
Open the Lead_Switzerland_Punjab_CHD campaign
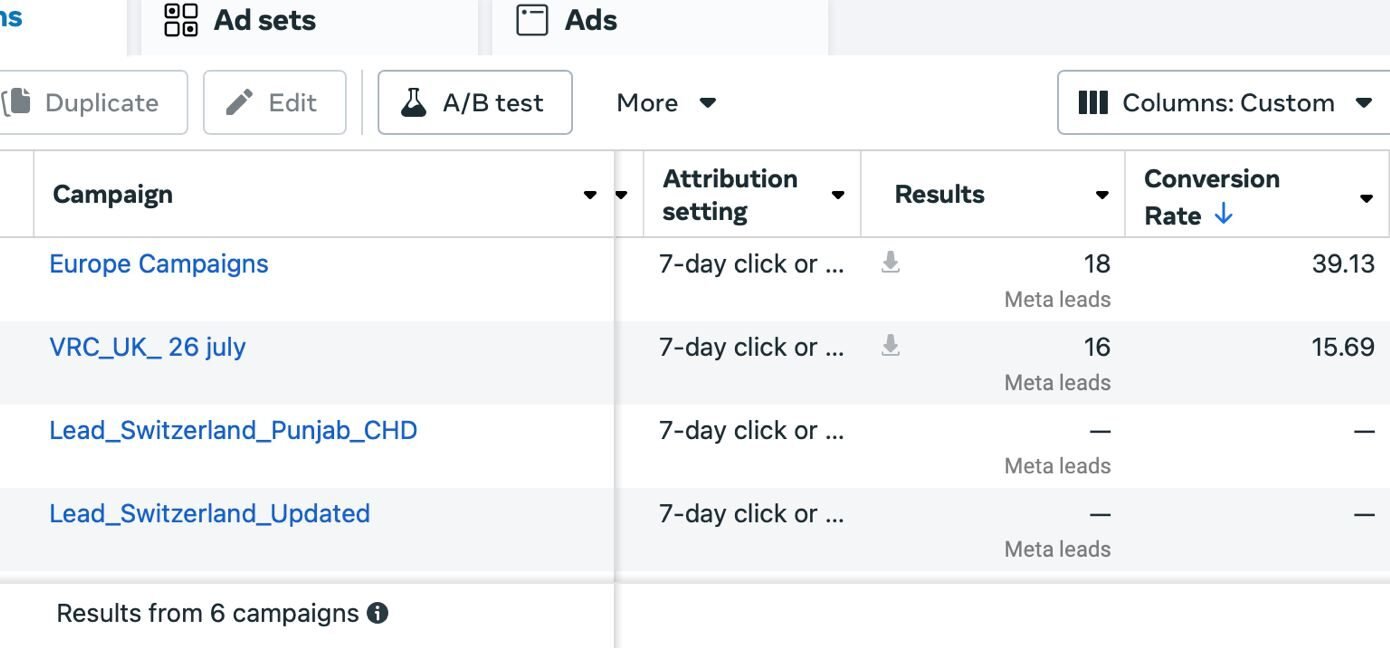[x=233, y=430]
